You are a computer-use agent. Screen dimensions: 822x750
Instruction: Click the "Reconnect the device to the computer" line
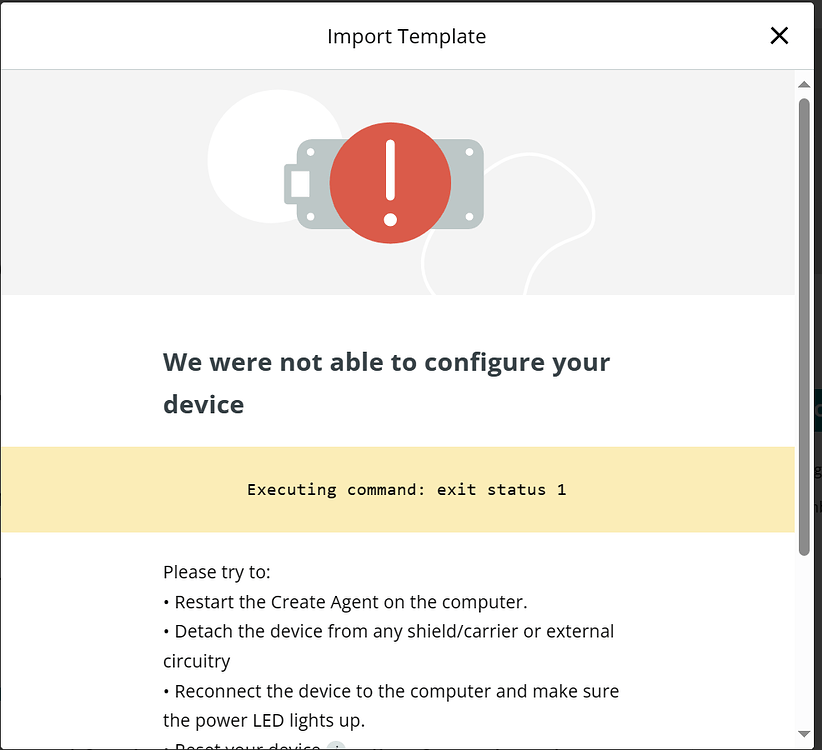pos(391,691)
